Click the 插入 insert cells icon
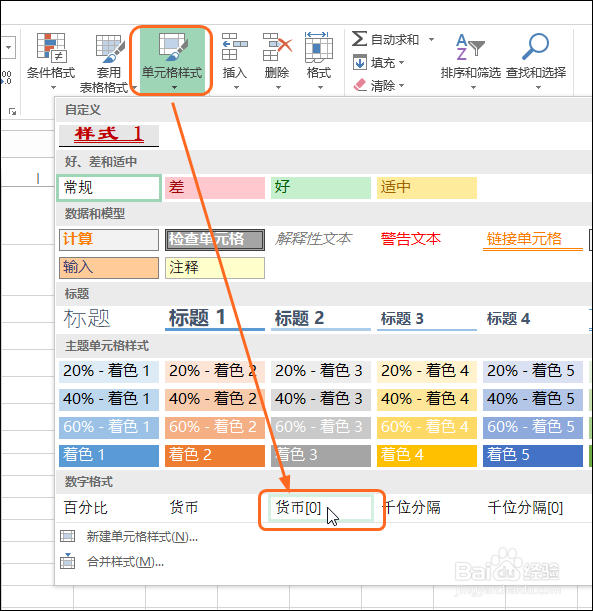The image size is (593, 611). [235, 47]
